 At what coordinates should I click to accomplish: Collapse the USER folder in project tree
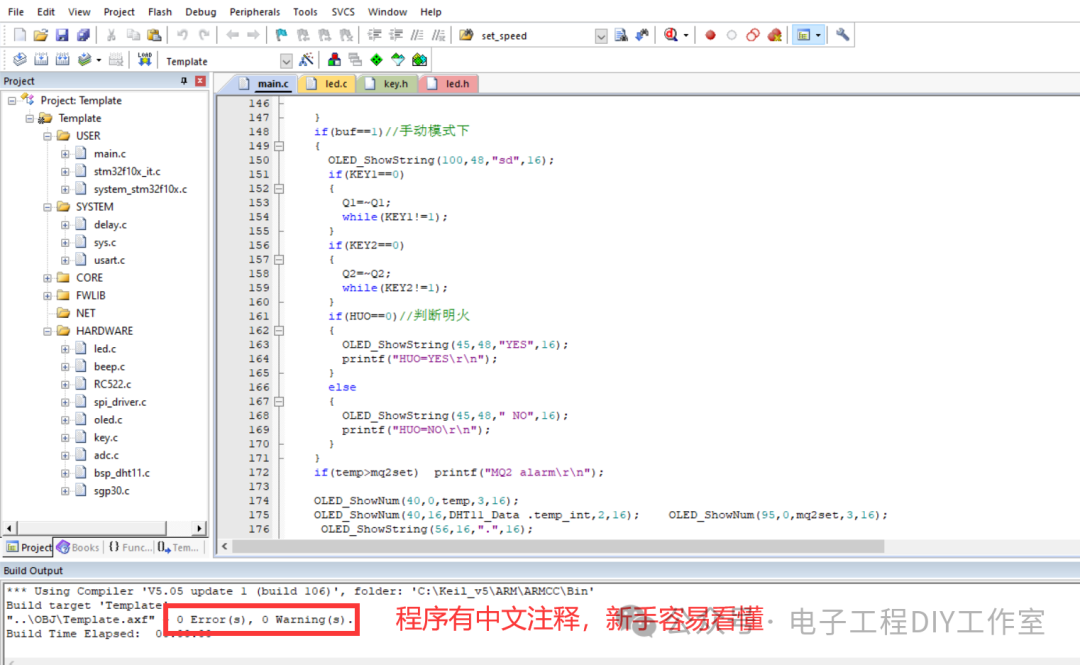[48, 136]
